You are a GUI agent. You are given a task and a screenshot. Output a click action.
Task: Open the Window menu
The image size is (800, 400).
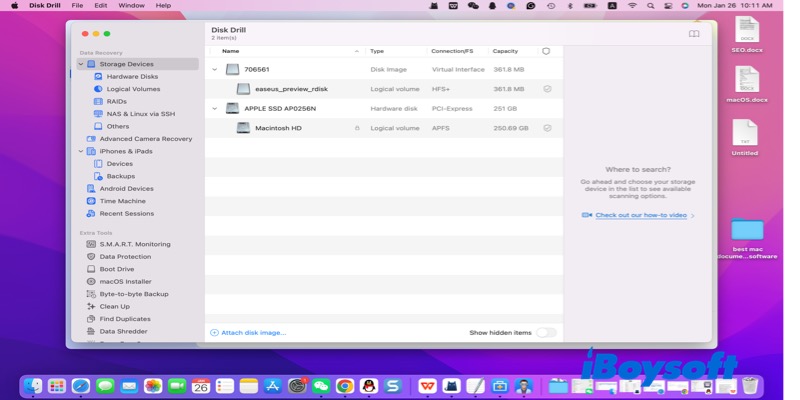pyautogui.click(x=131, y=5)
